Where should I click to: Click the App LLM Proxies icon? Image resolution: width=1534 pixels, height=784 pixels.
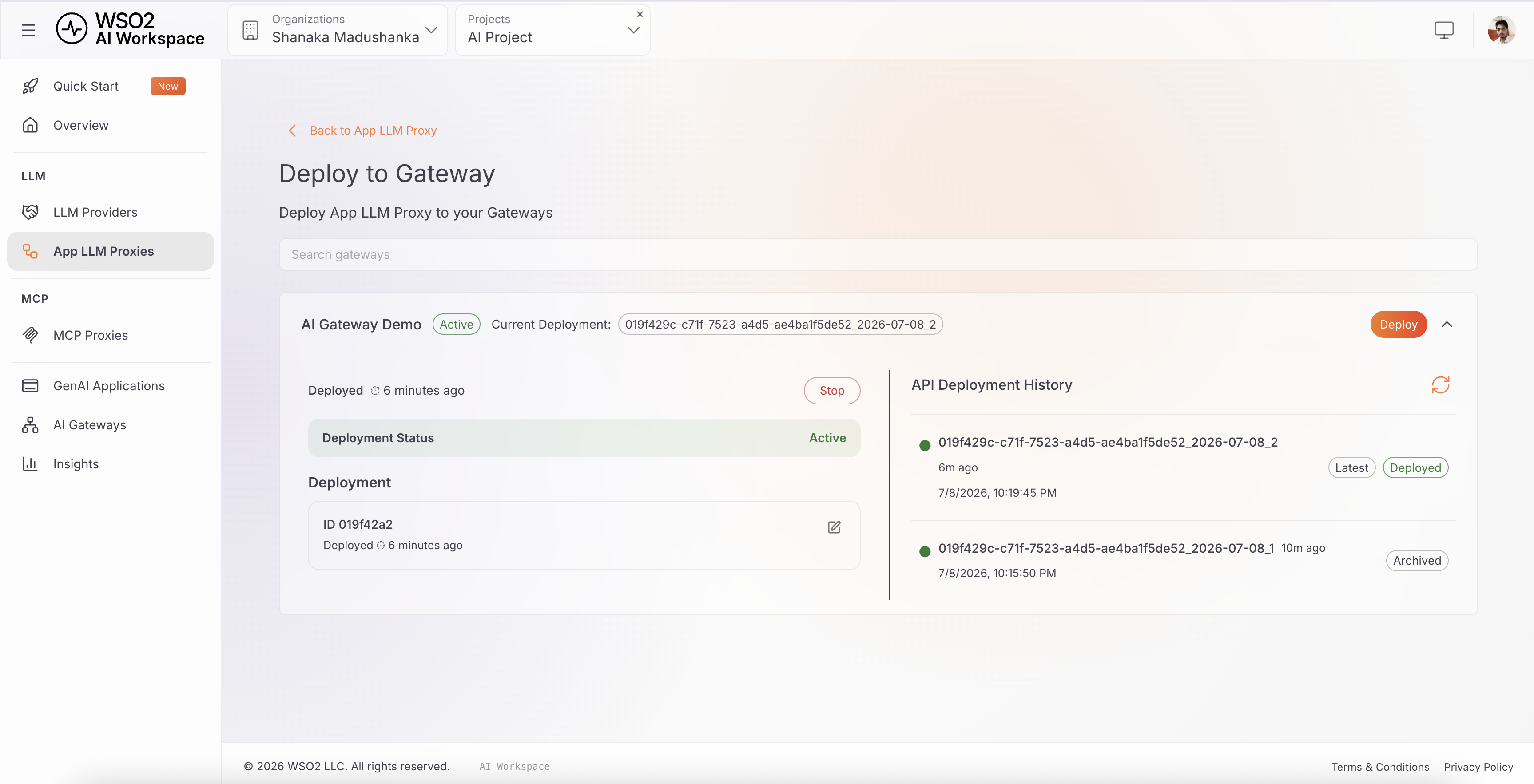coord(30,251)
